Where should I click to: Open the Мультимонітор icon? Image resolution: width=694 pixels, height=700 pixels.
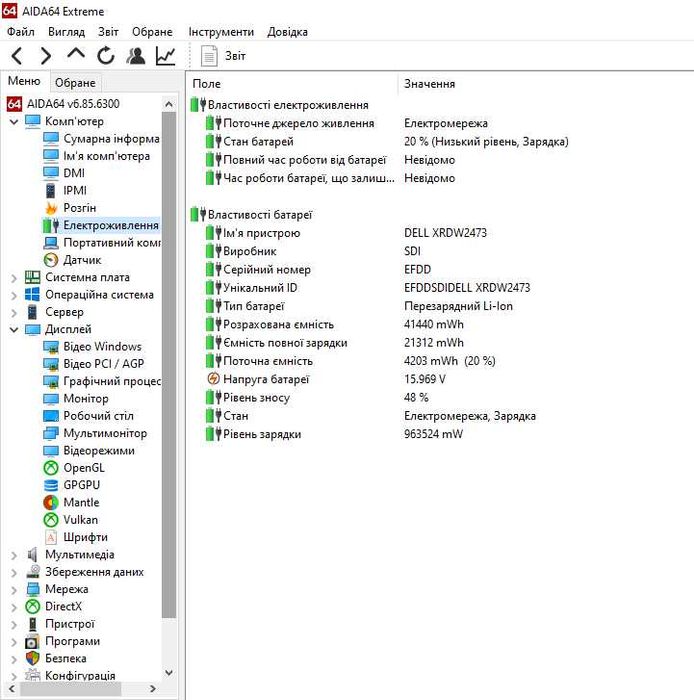(51, 433)
